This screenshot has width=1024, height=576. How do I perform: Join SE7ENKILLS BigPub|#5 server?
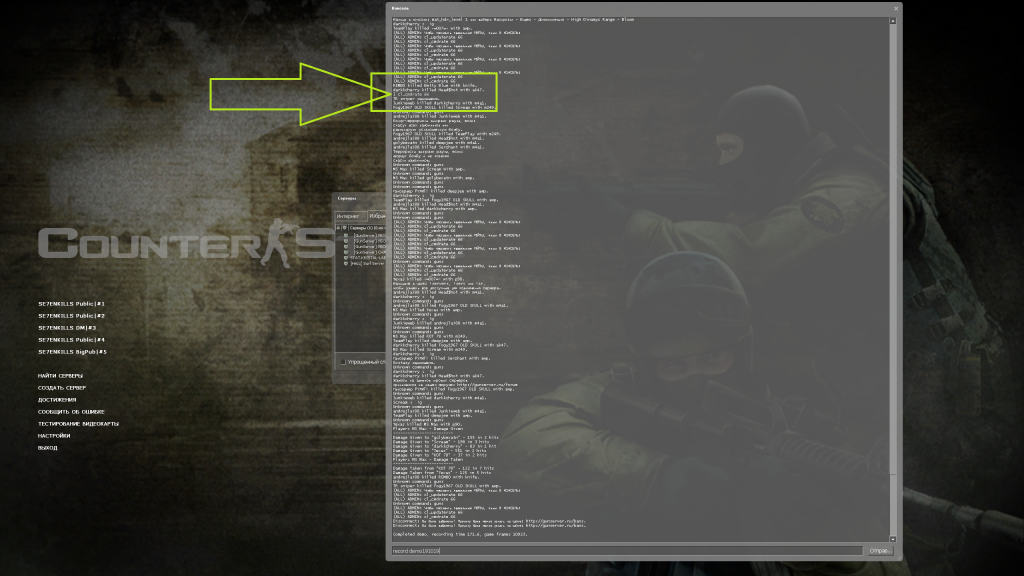pos(72,352)
